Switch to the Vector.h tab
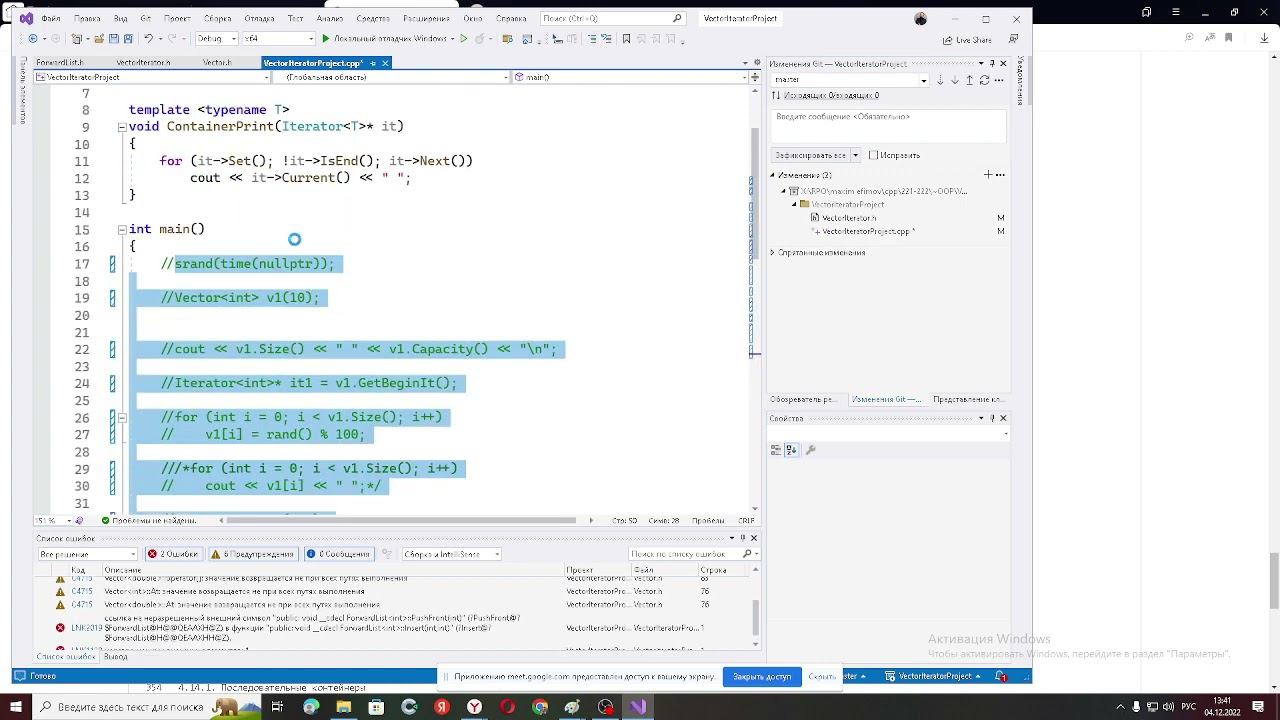 pyautogui.click(x=217, y=63)
